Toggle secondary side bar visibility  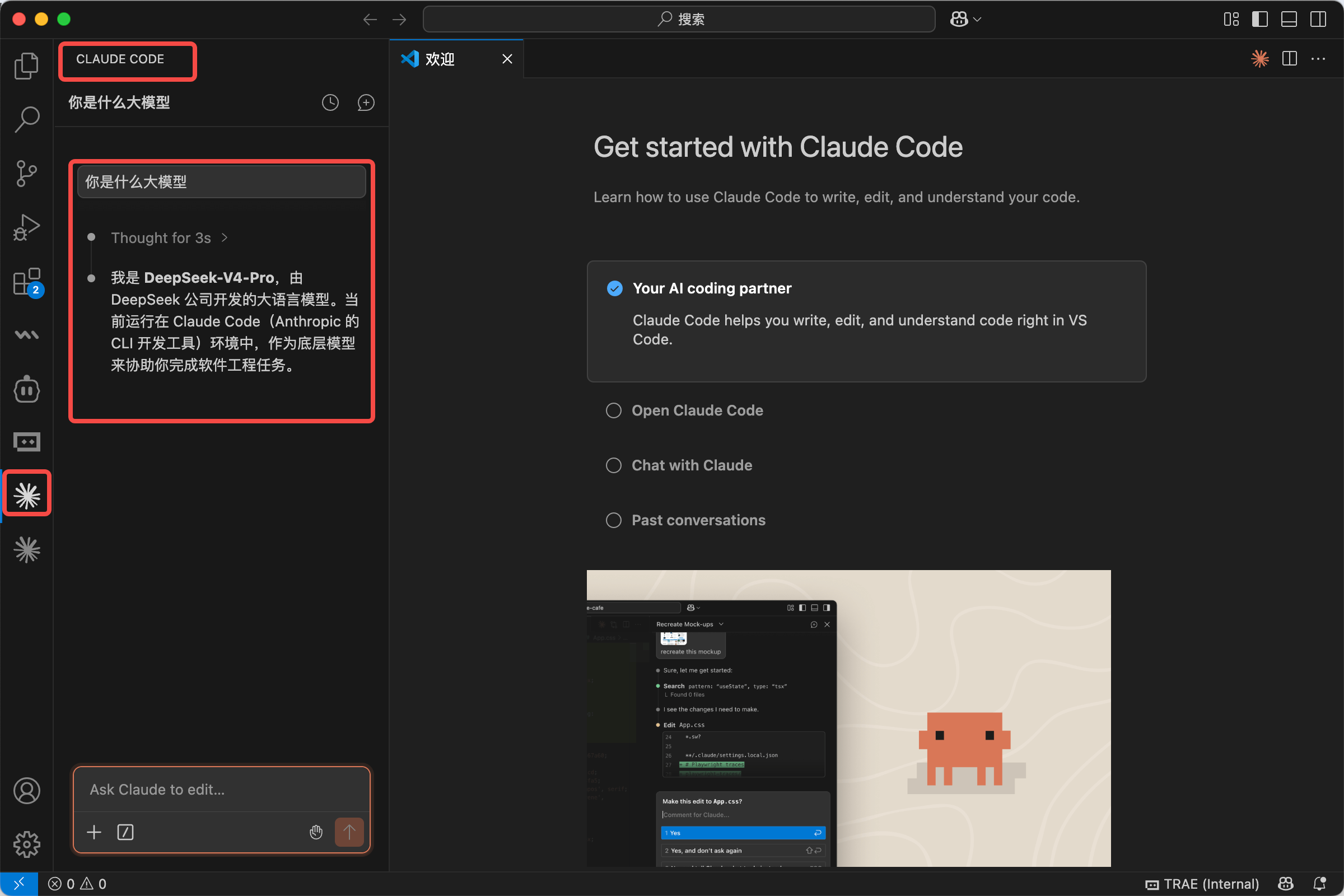[x=1318, y=20]
